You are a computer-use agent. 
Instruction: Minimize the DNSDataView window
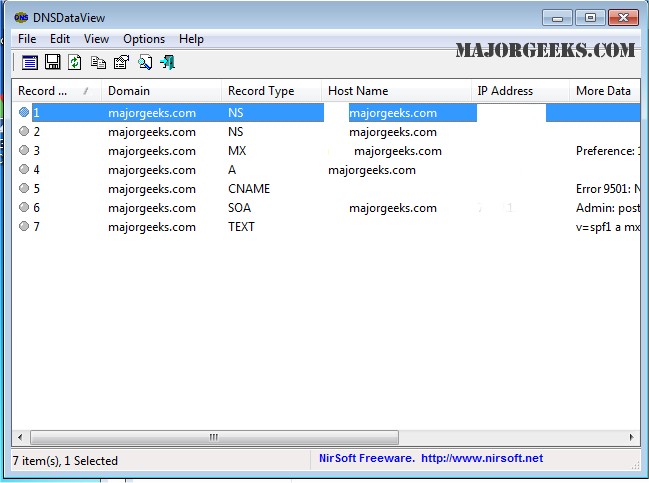tap(558, 18)
